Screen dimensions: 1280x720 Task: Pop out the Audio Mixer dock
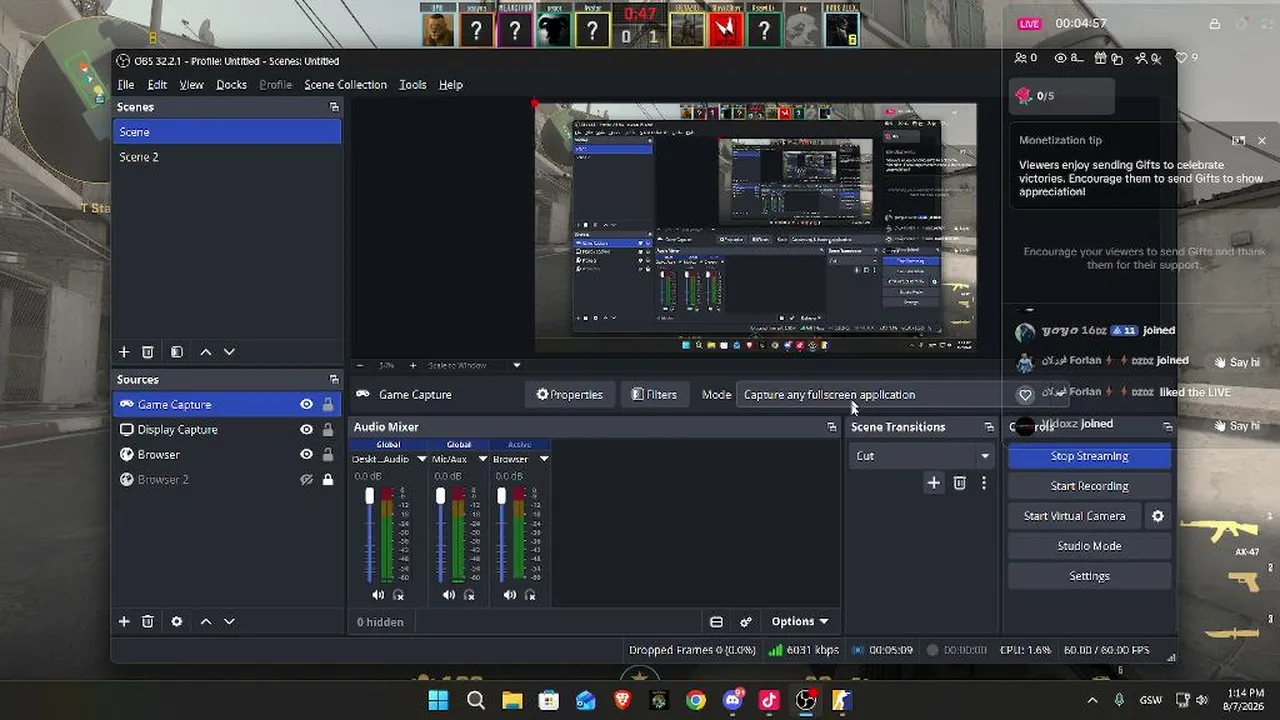pos(831,427)
